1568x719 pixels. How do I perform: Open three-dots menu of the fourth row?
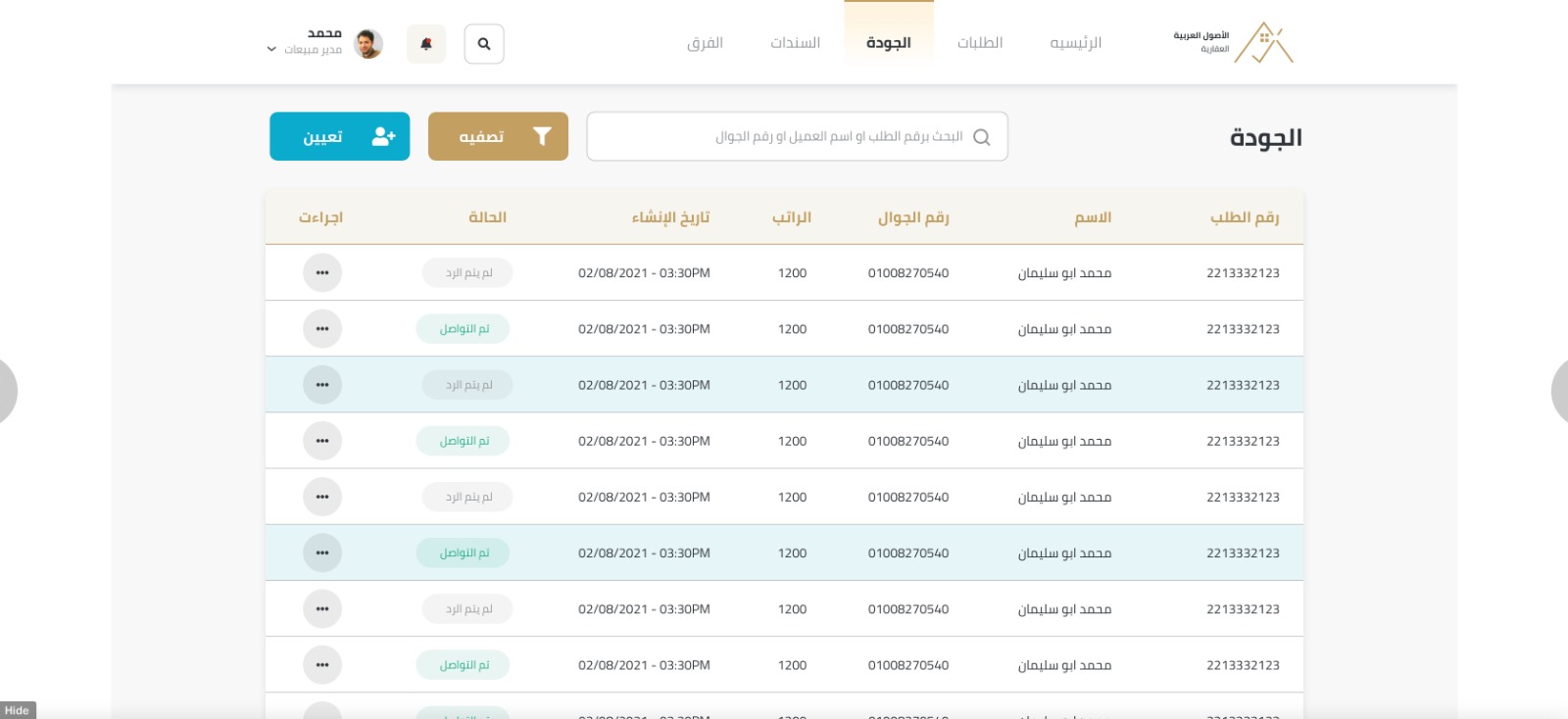322,441
